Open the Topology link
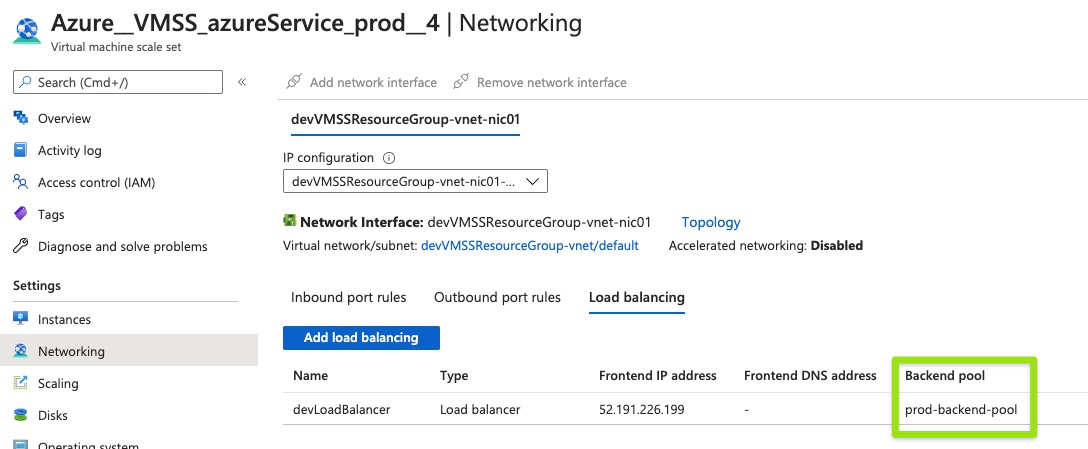The height and width of the screenshot is (449, 1088). pos(711,222)
